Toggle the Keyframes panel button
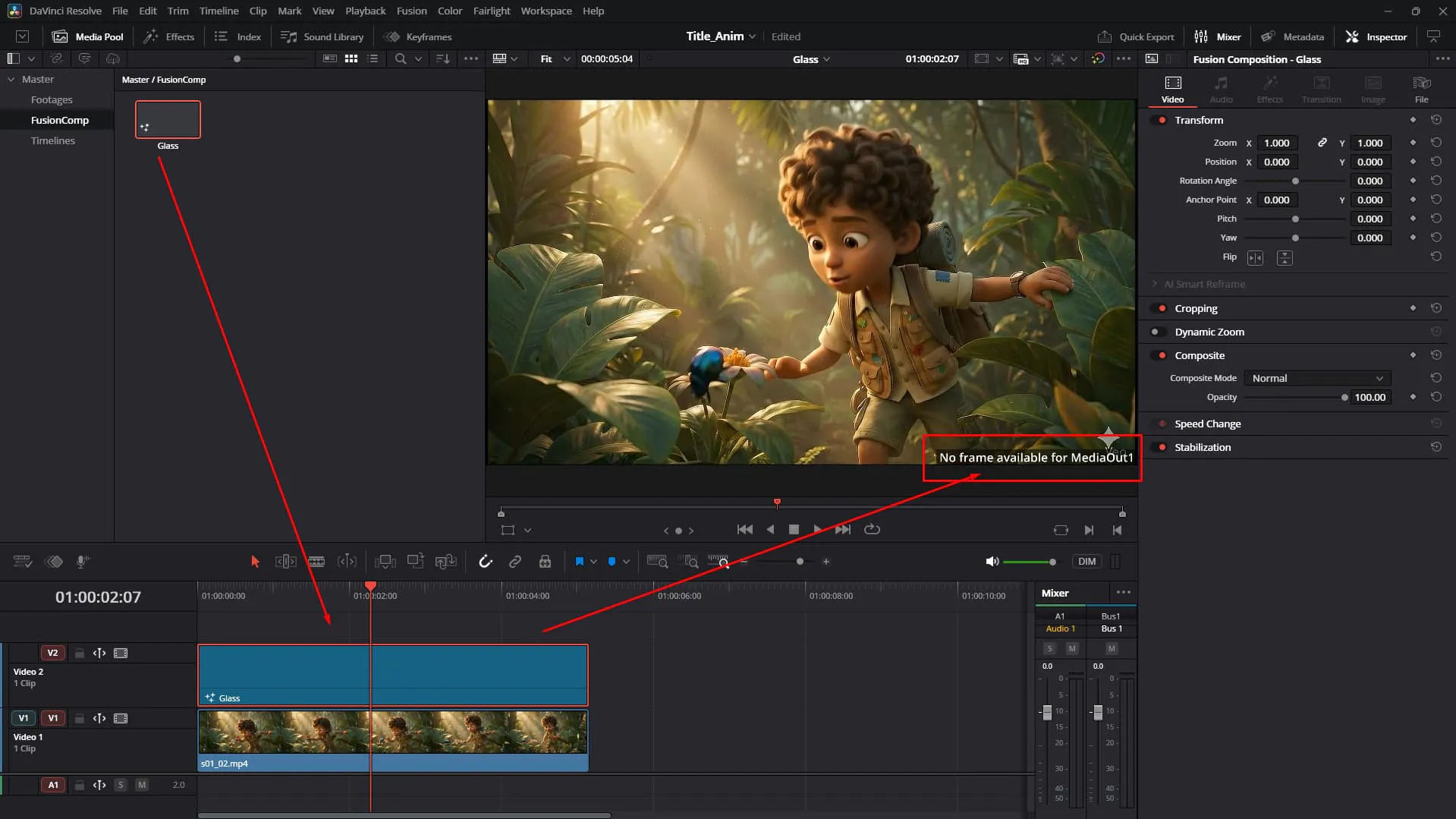The height and width of the screenshot is (819, 1456). tap(418, 36)
